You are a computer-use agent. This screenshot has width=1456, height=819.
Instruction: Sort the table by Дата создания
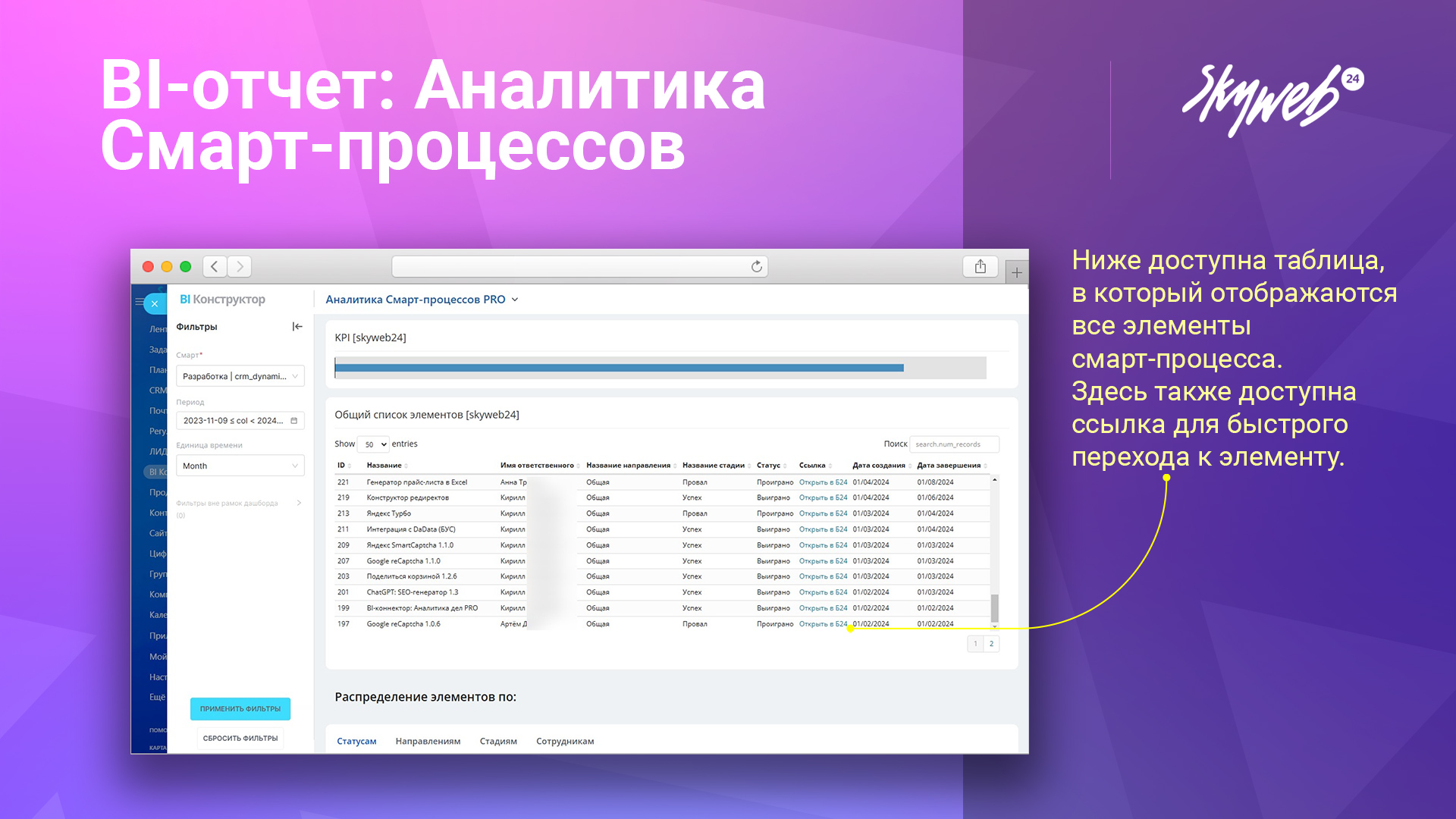[x=879, y=466]
